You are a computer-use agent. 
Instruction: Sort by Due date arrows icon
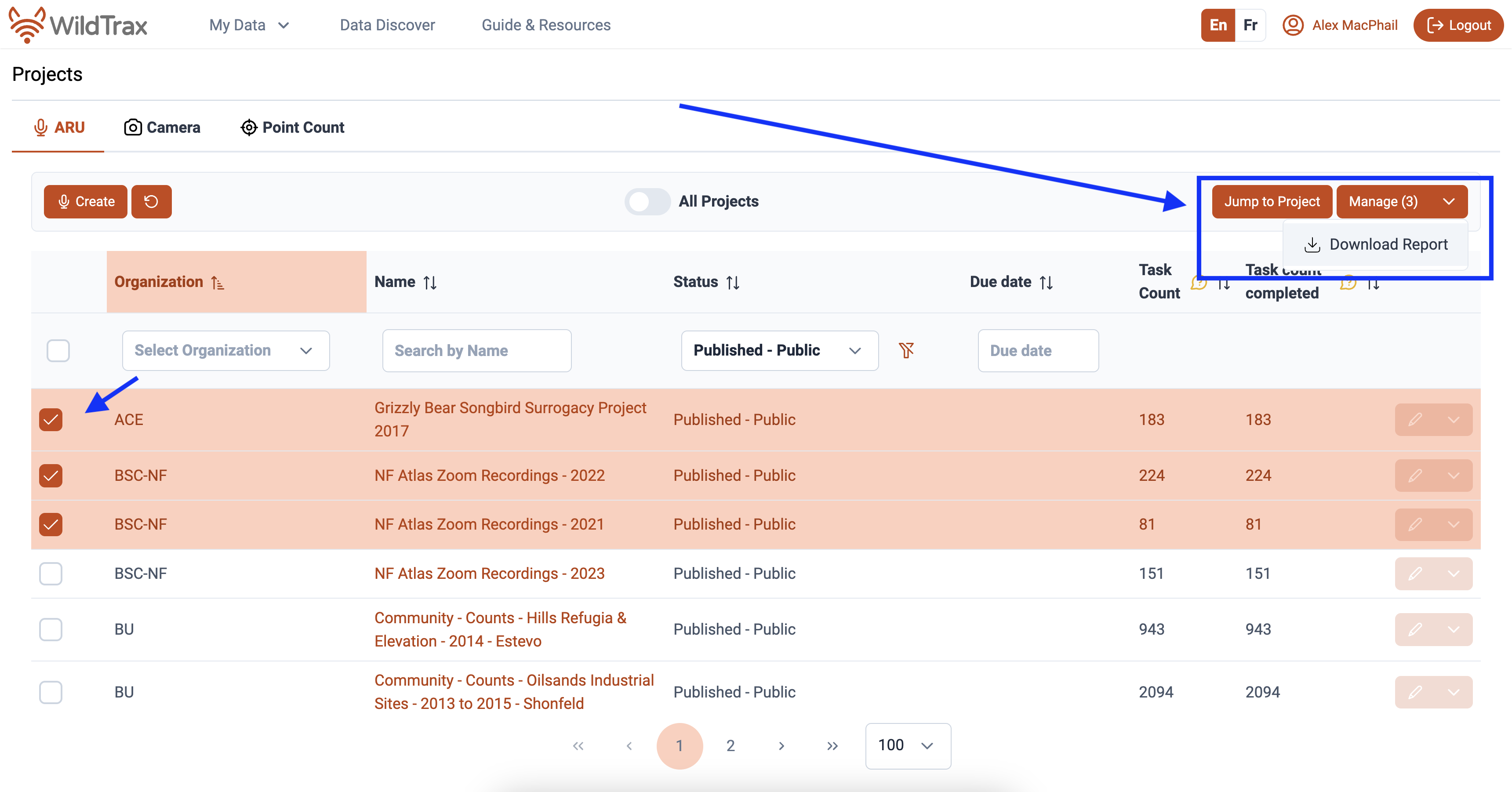[1046, 283]
